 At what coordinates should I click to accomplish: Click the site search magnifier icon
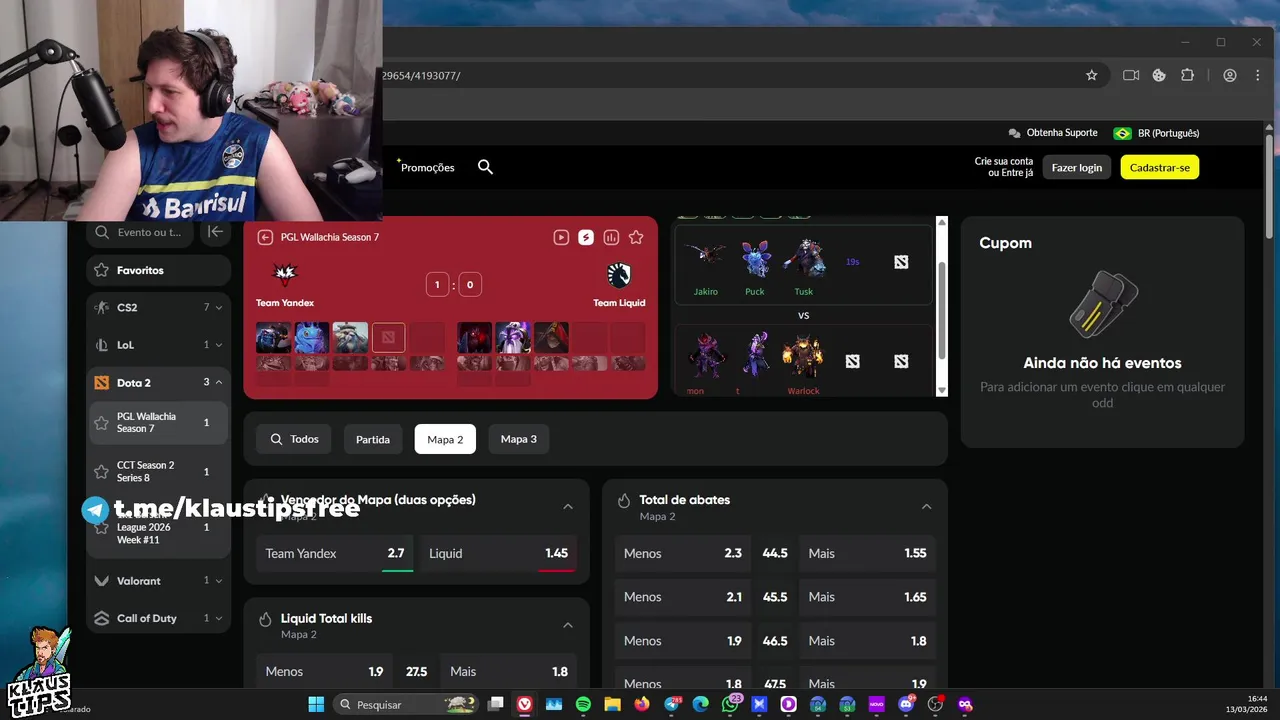(x=485, y=167)
